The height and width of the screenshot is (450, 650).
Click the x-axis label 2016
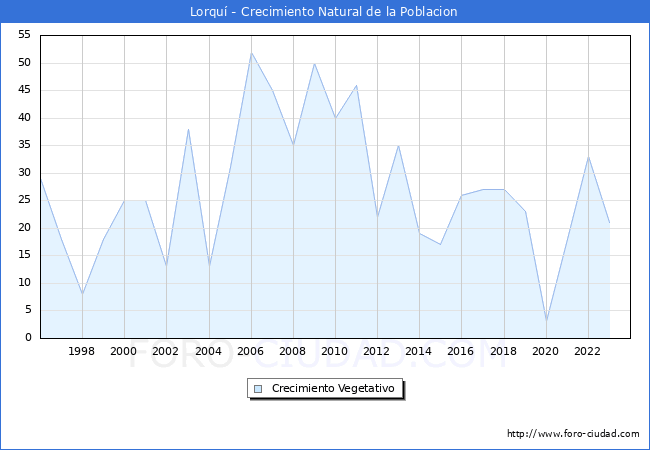point(461,351)
